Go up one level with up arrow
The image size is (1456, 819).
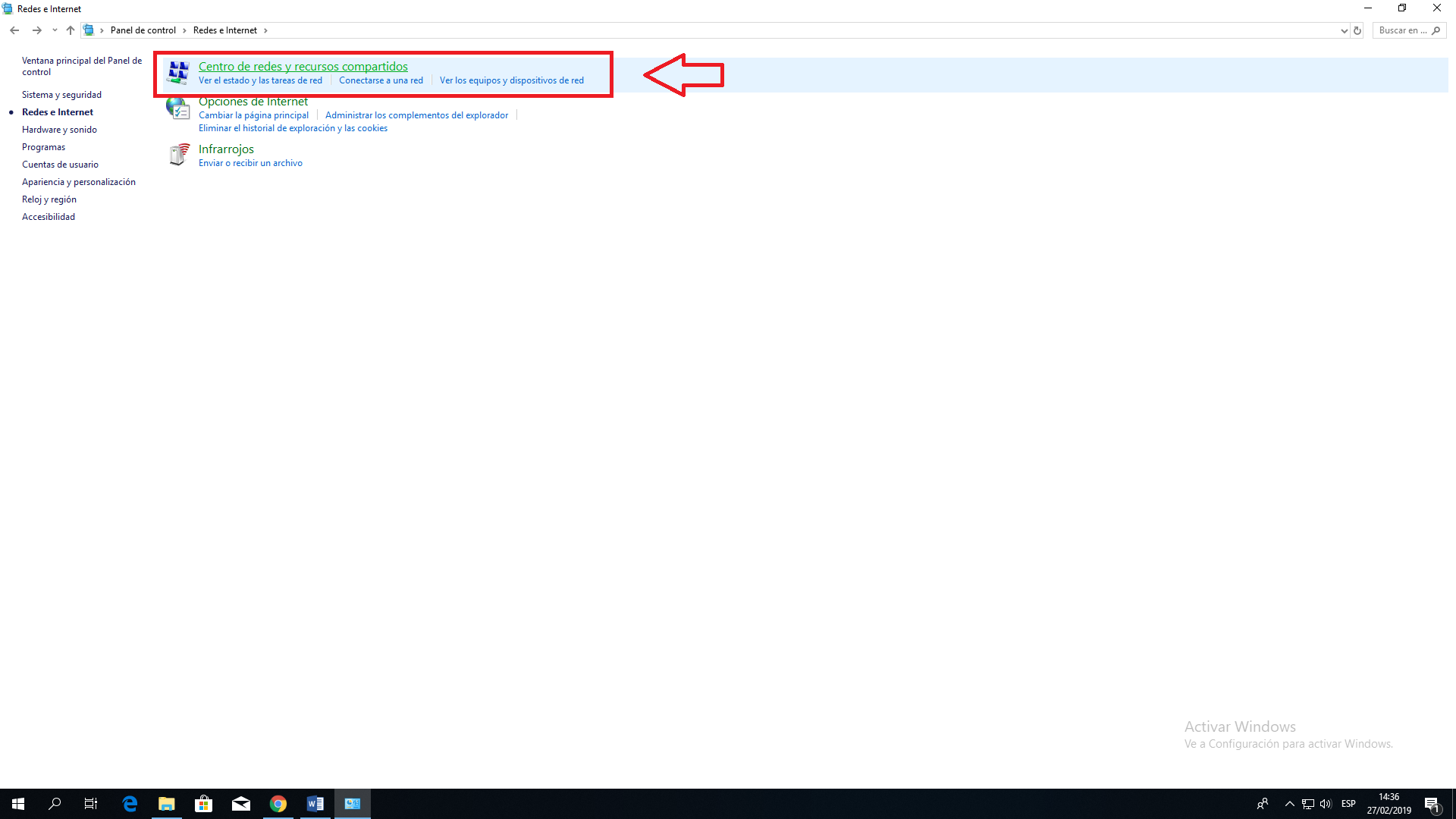pyautogui.click(x=71, y=30)
